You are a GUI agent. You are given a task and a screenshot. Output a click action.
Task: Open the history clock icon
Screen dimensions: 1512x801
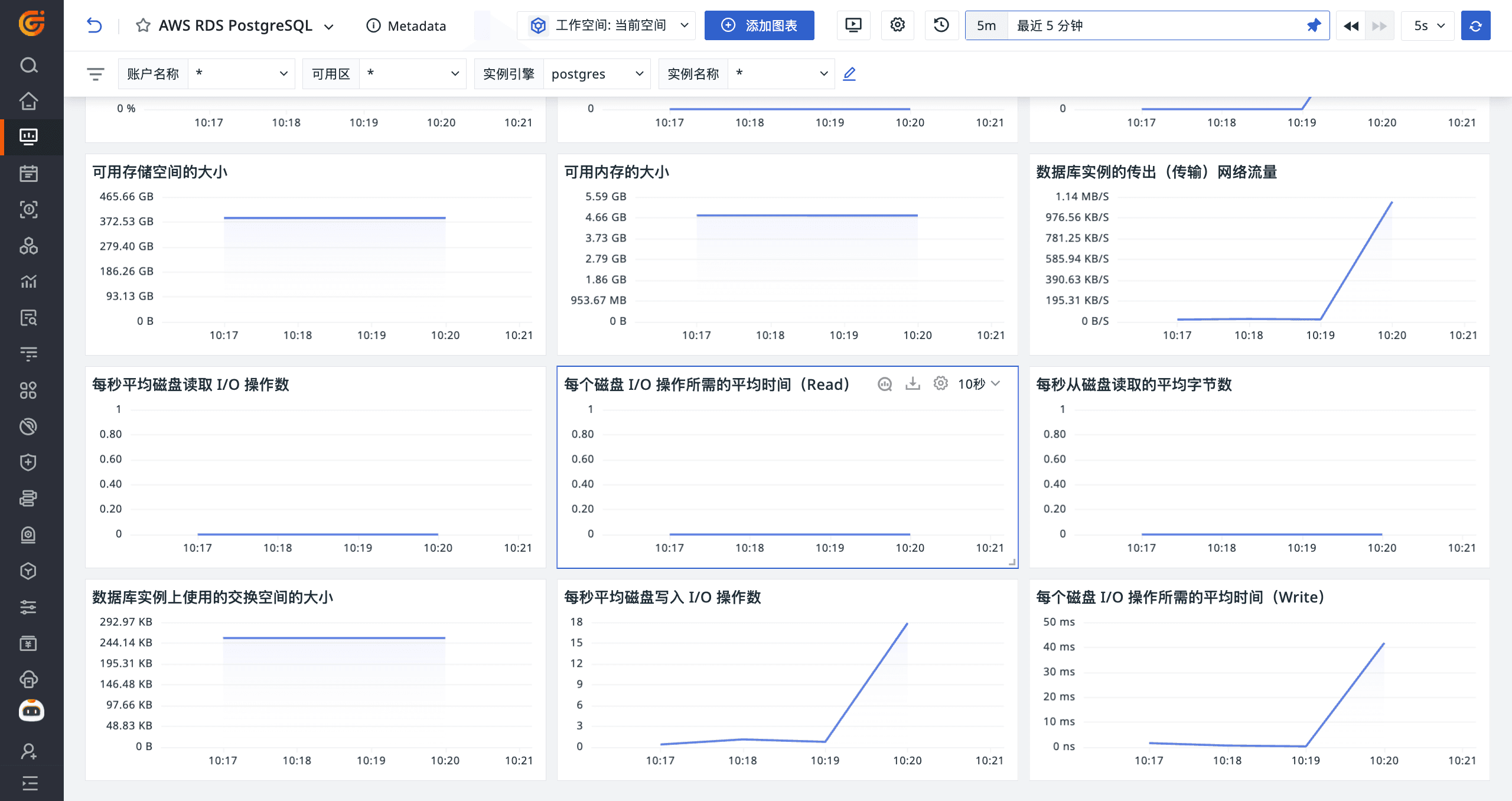point(941,25)
